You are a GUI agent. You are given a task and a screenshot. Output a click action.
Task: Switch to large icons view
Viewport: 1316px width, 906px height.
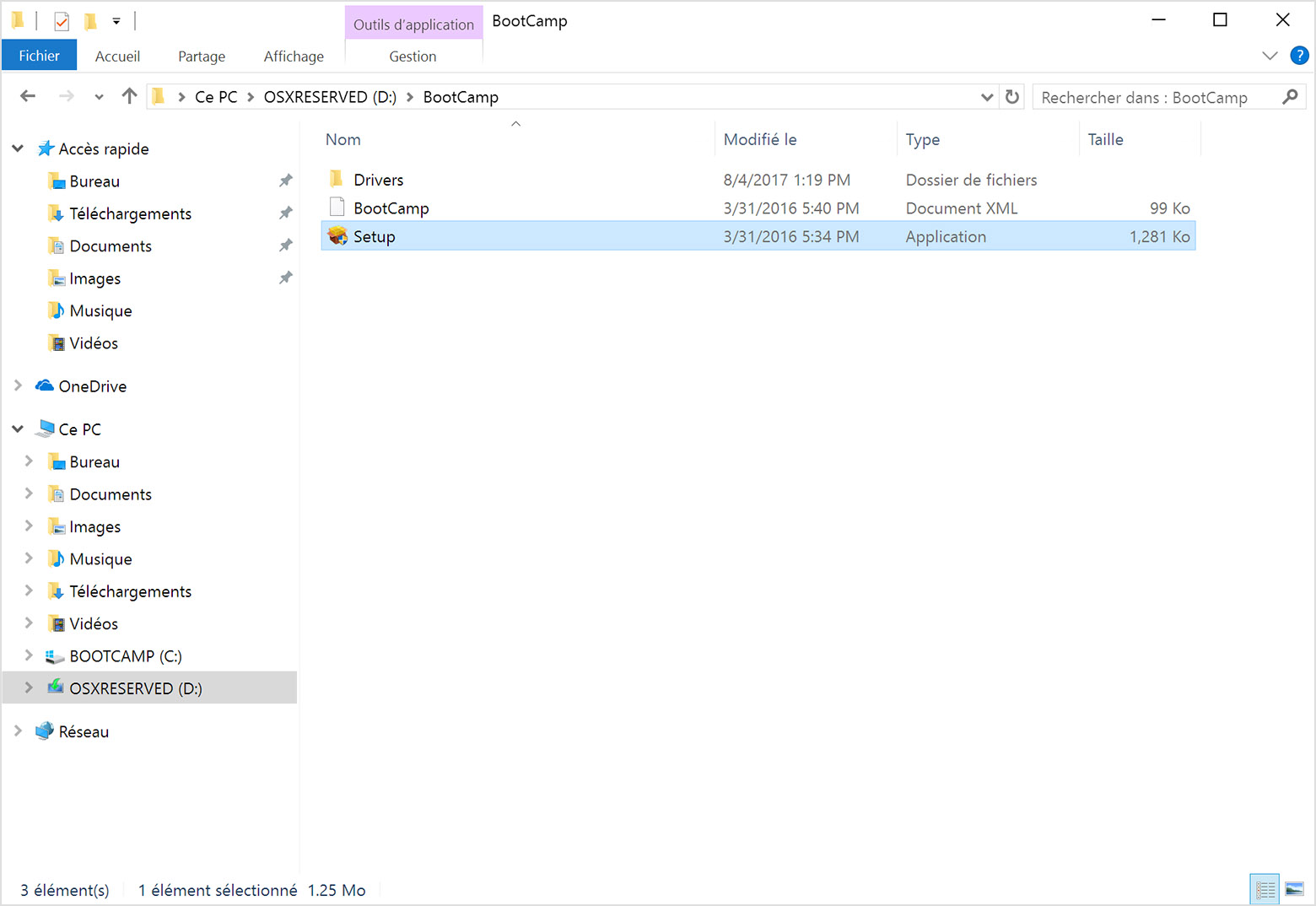1294,889
